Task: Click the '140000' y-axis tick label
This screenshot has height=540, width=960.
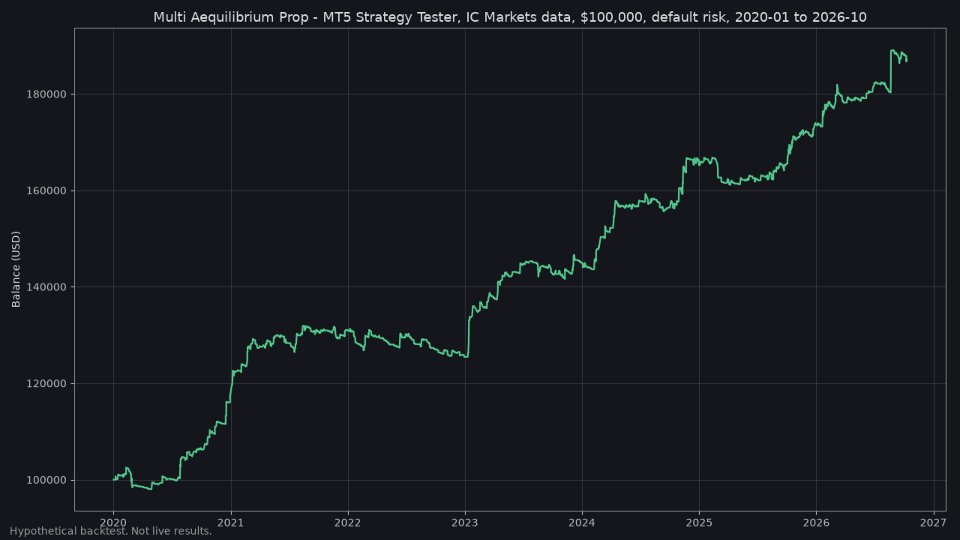Action: [x=48, y=287]
